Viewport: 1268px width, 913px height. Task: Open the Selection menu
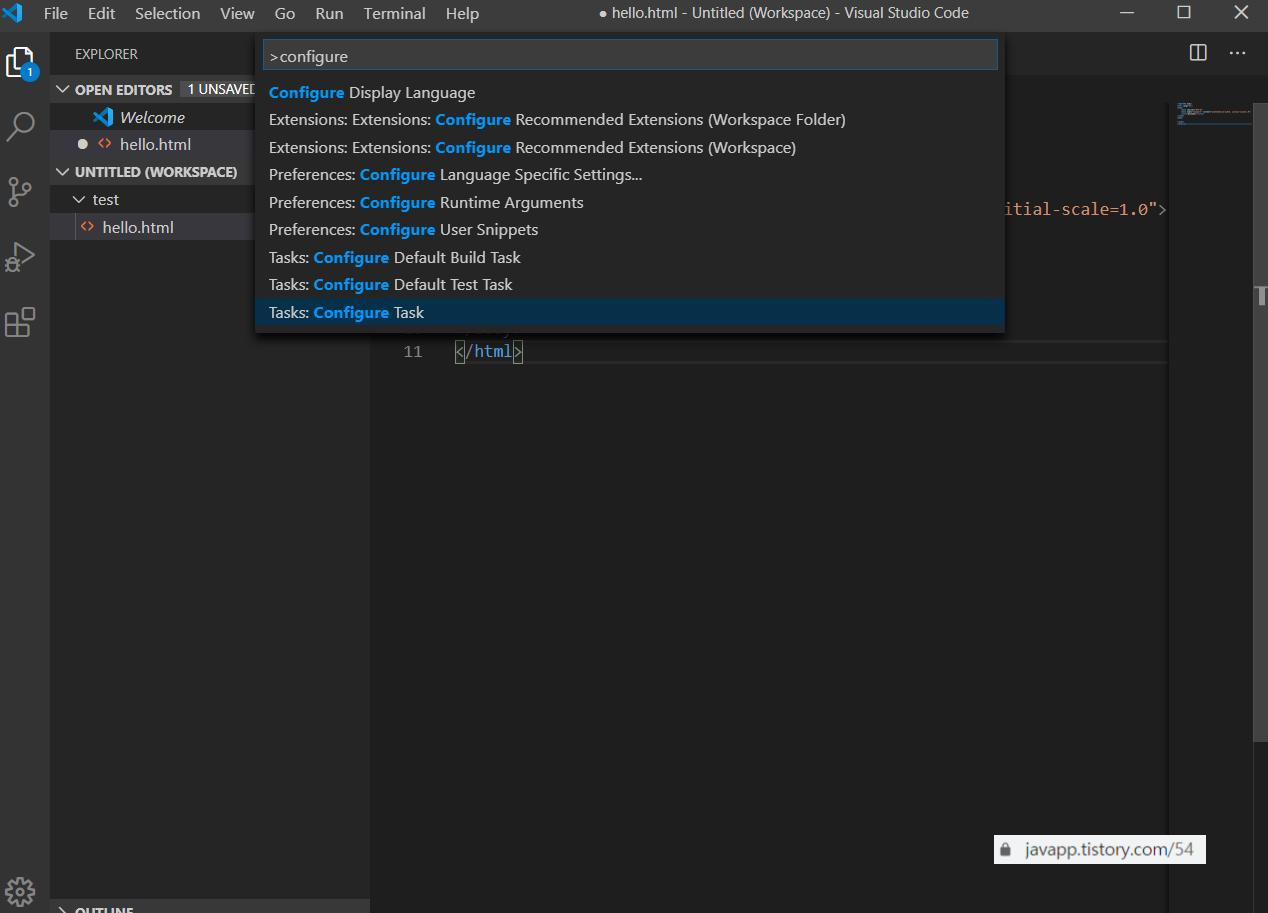click(x=168, y=13)
